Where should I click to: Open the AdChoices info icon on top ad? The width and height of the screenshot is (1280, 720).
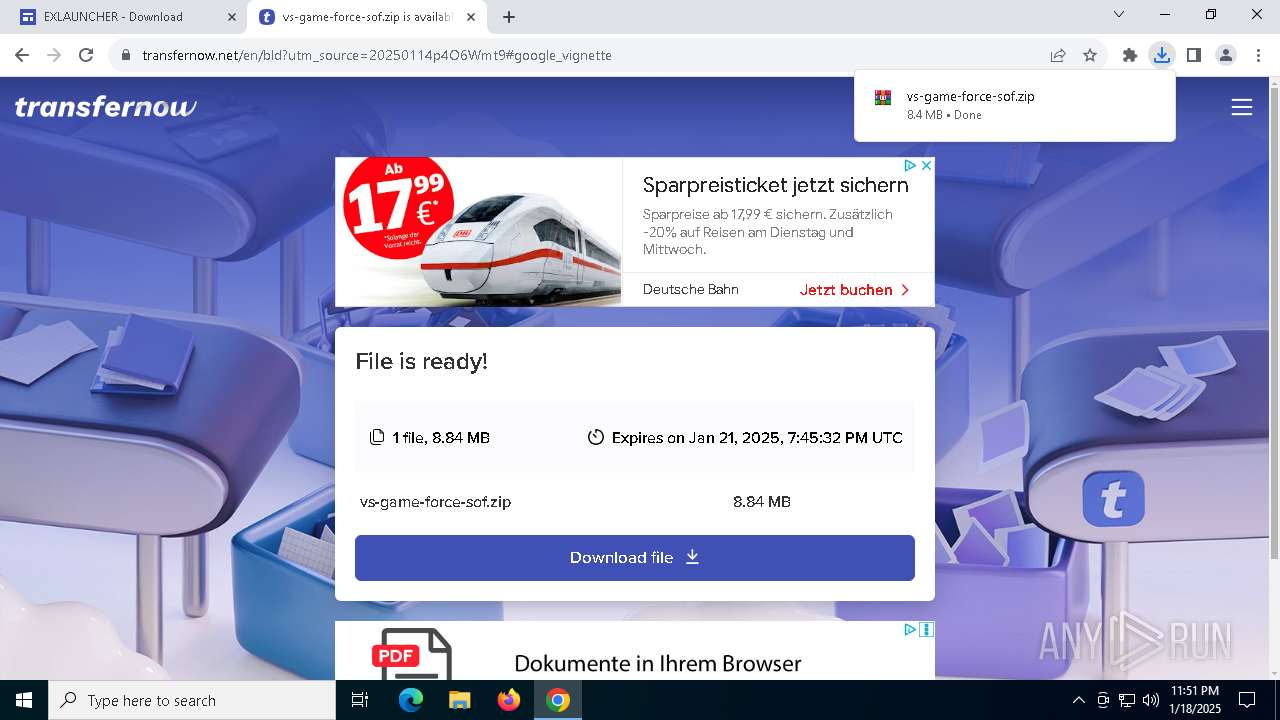tap(910, 166)
